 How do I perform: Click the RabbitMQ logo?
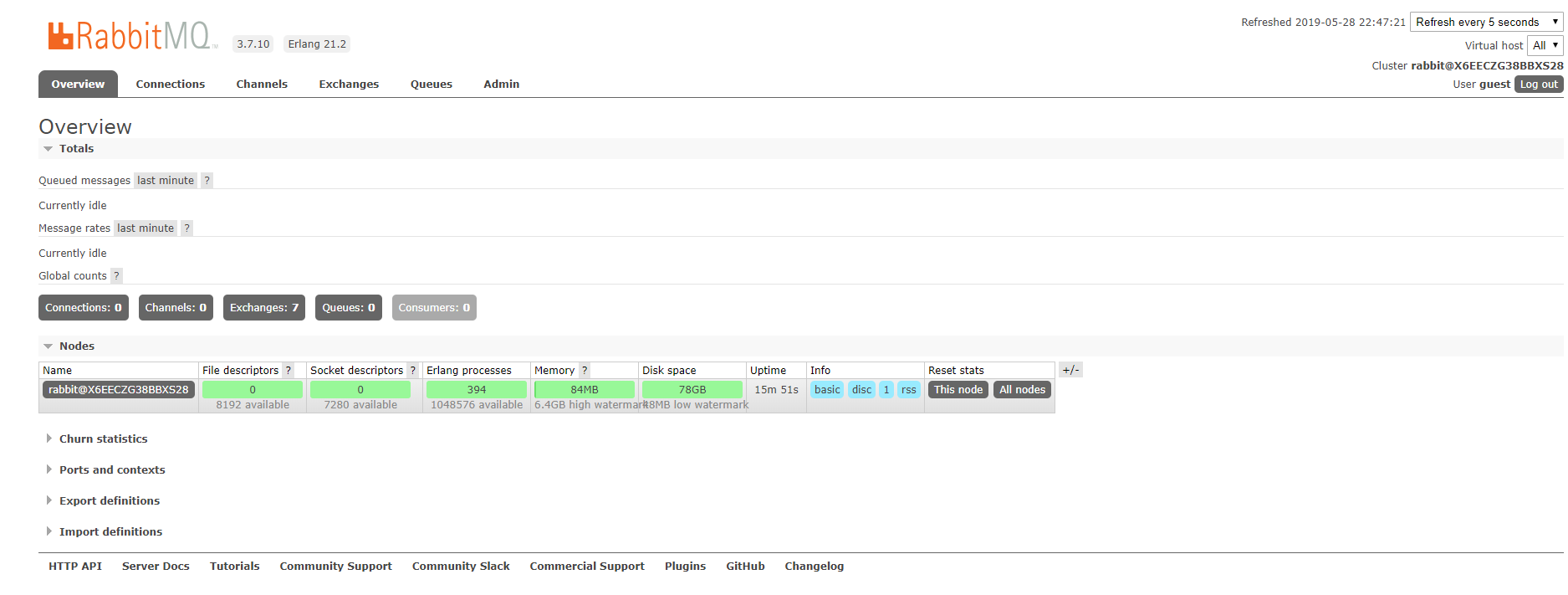[132, 36]
